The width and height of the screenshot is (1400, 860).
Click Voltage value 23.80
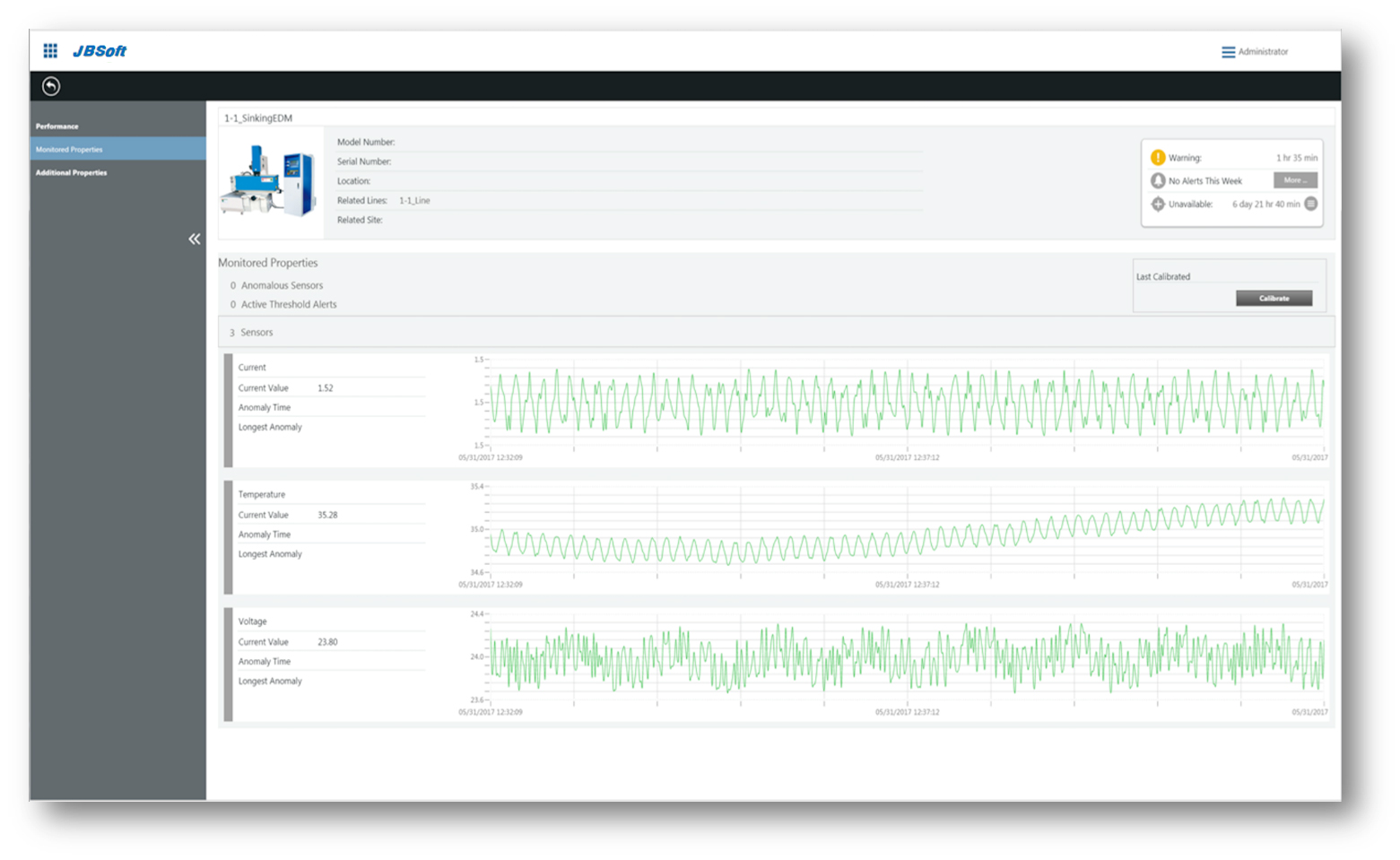pos(327,642)
